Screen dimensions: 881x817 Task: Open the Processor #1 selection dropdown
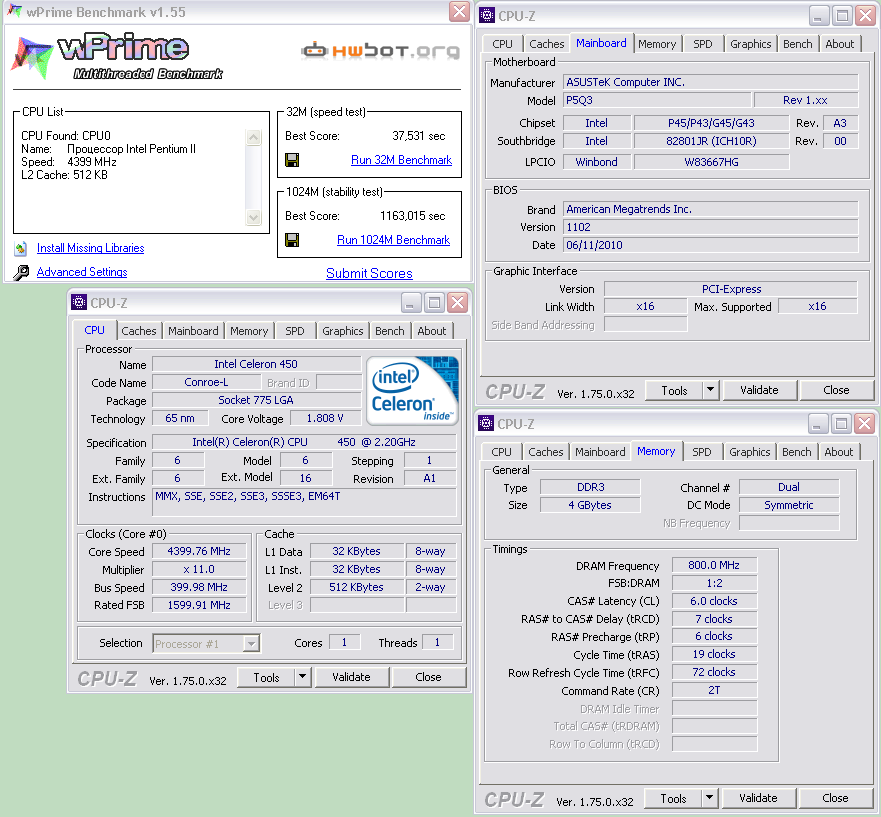252,643
